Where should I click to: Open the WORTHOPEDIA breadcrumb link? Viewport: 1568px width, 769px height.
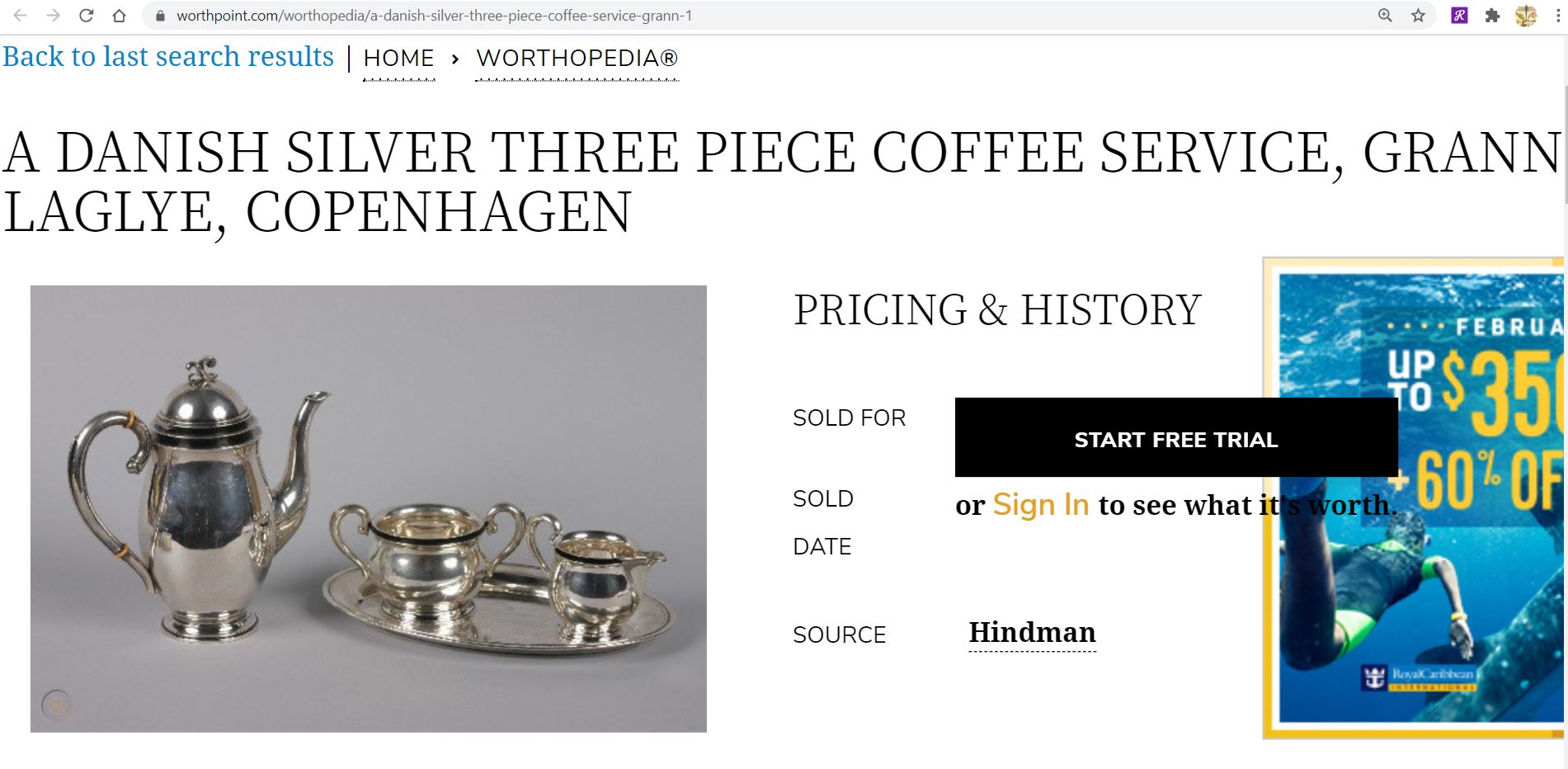click(x=577, y=58)
